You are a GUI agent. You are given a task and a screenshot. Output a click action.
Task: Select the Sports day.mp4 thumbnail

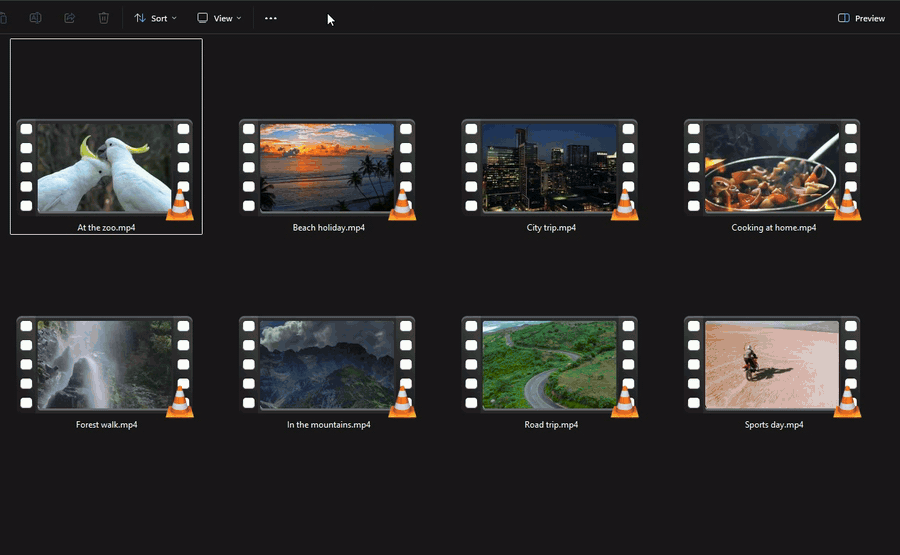pos(772,364)
